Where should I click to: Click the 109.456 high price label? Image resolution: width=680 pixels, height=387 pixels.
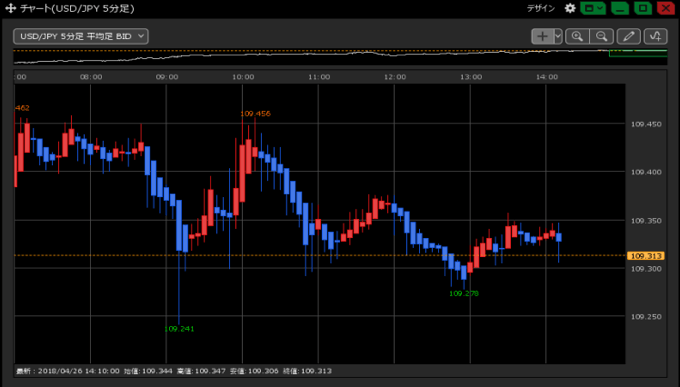[255, 114]
